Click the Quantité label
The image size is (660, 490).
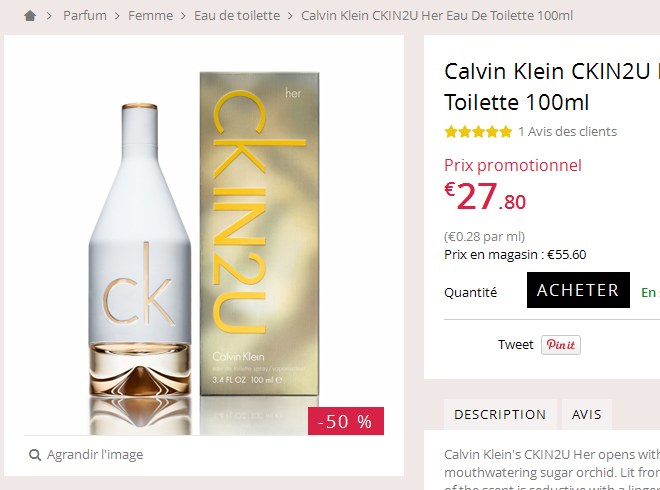click(x=470, y=293)
